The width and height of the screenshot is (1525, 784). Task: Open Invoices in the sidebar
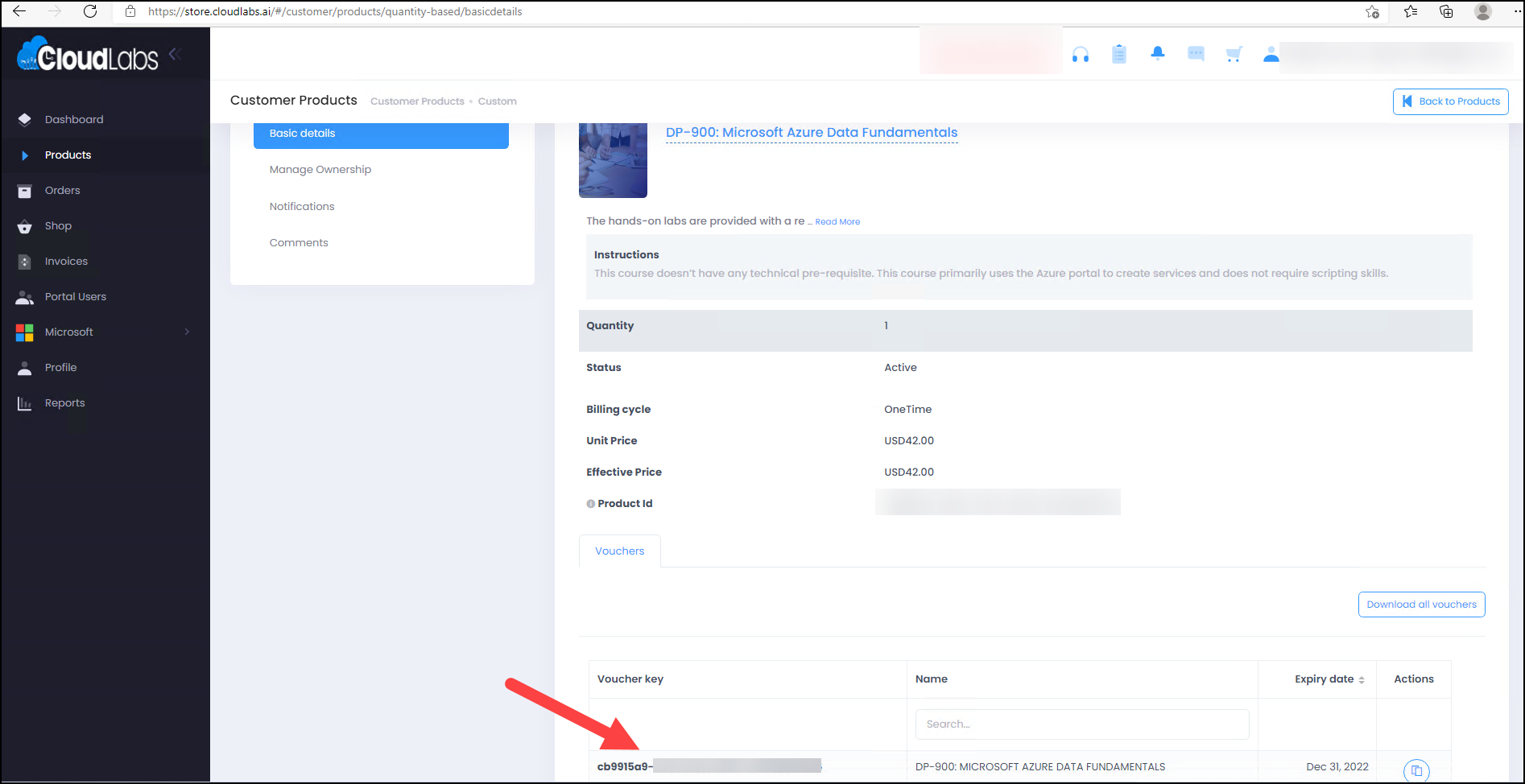[66, 261]
